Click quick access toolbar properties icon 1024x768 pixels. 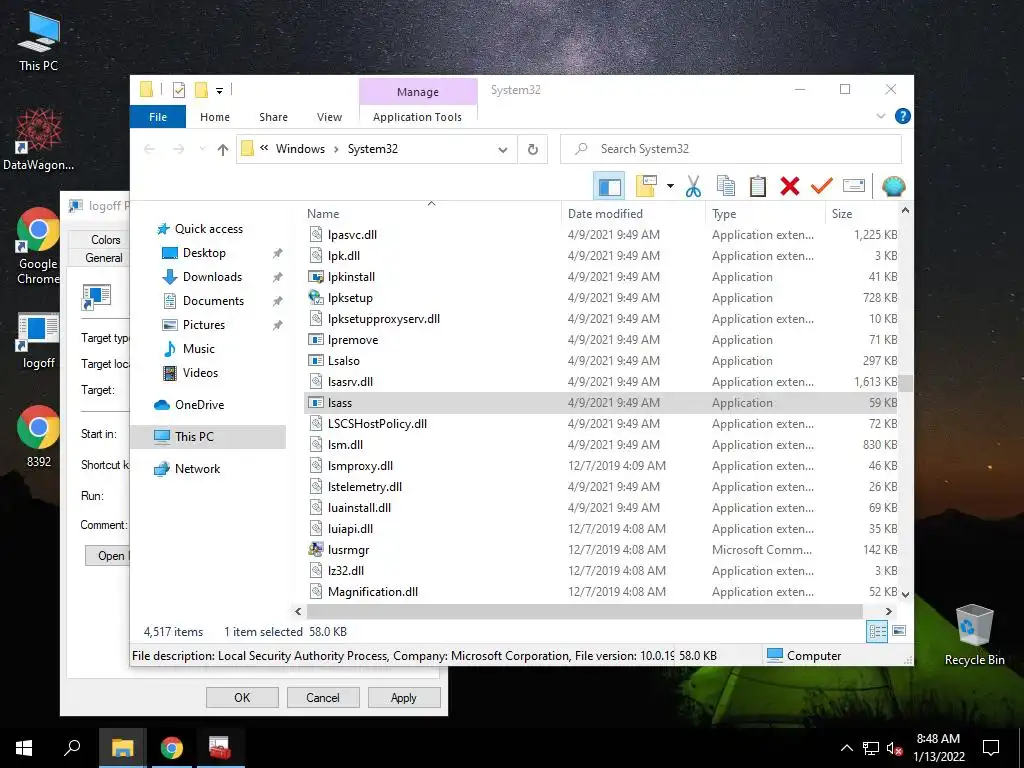click(178, 90)
